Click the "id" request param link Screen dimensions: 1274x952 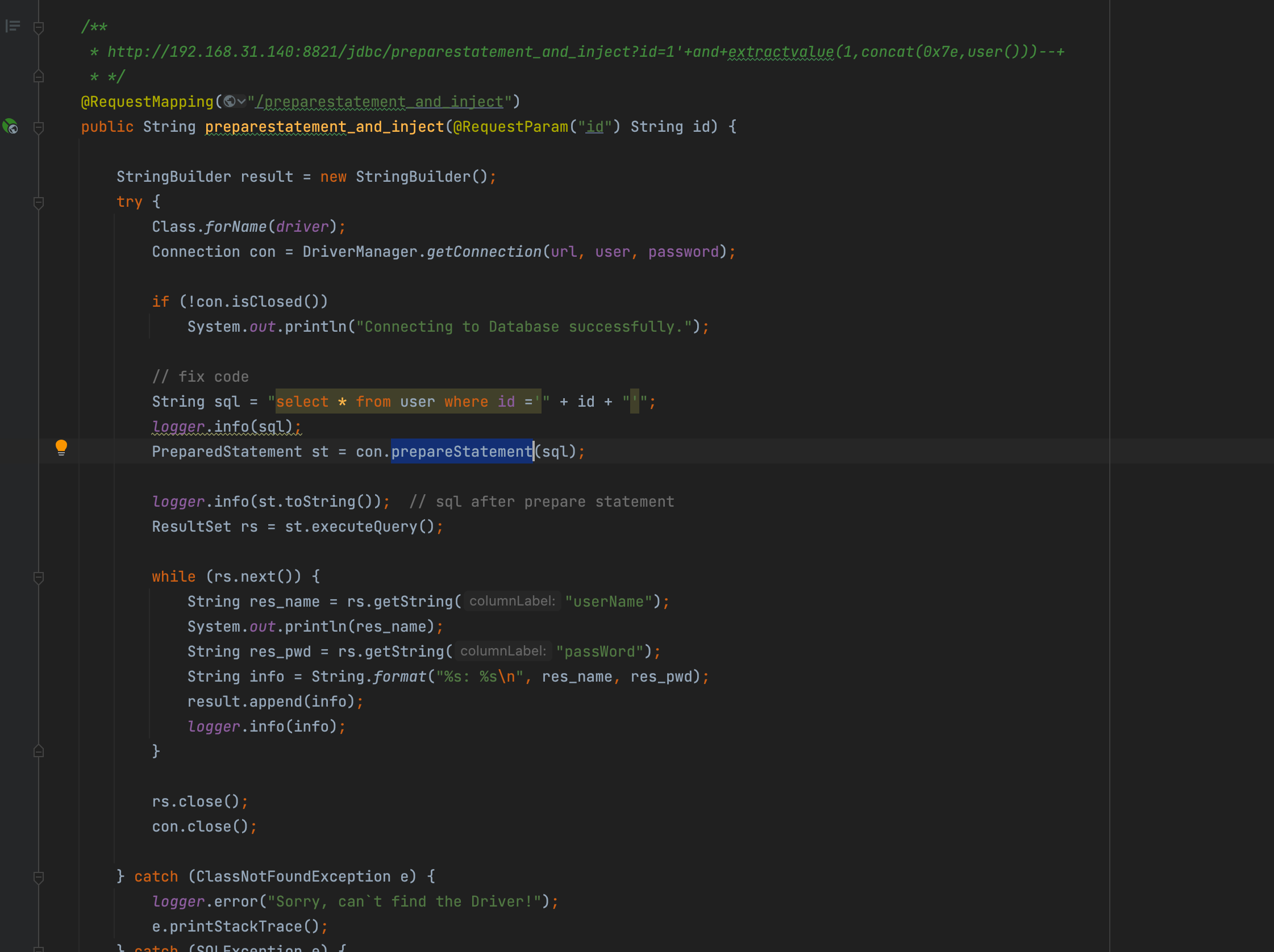pyautogui.click(x=594, y=127)
